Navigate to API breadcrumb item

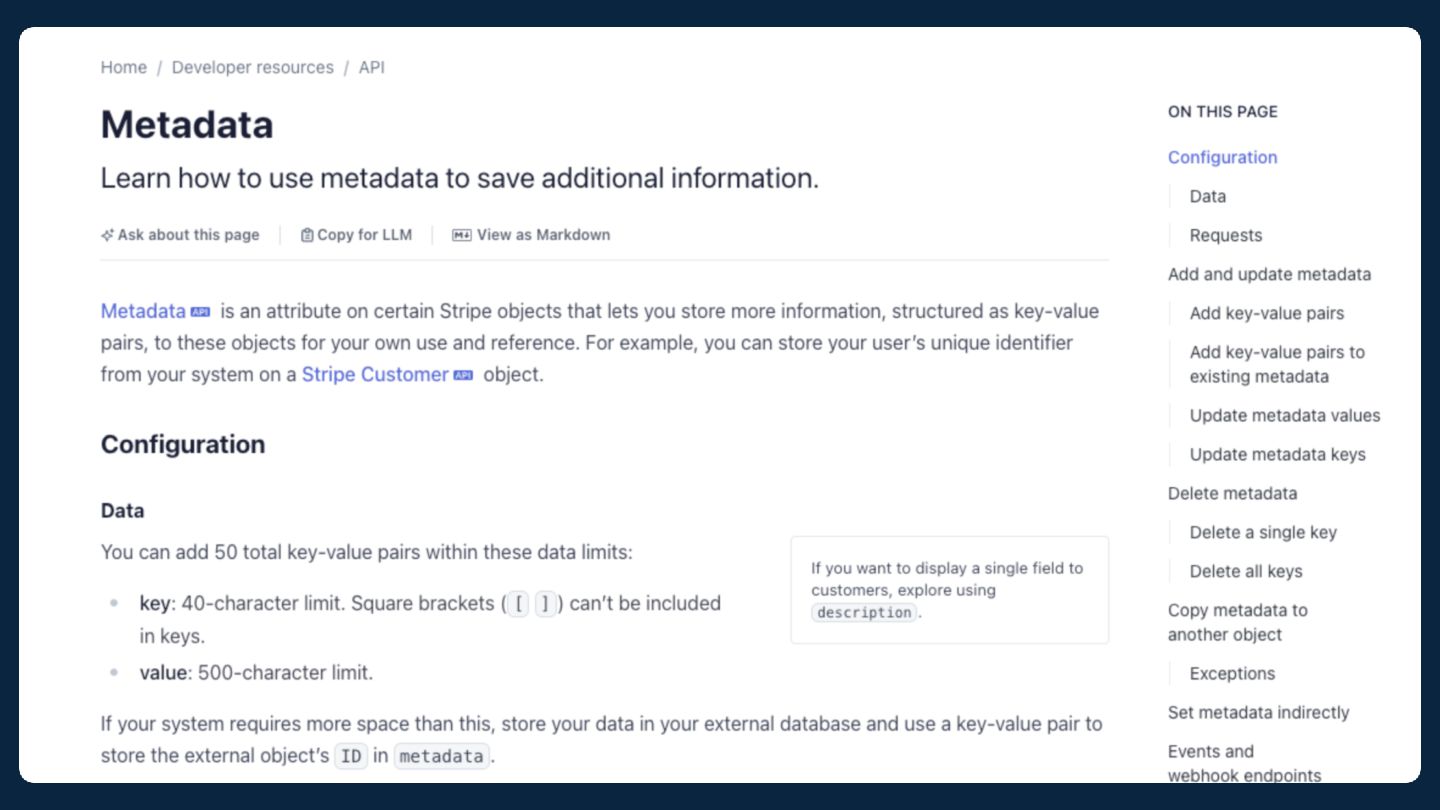372,68
